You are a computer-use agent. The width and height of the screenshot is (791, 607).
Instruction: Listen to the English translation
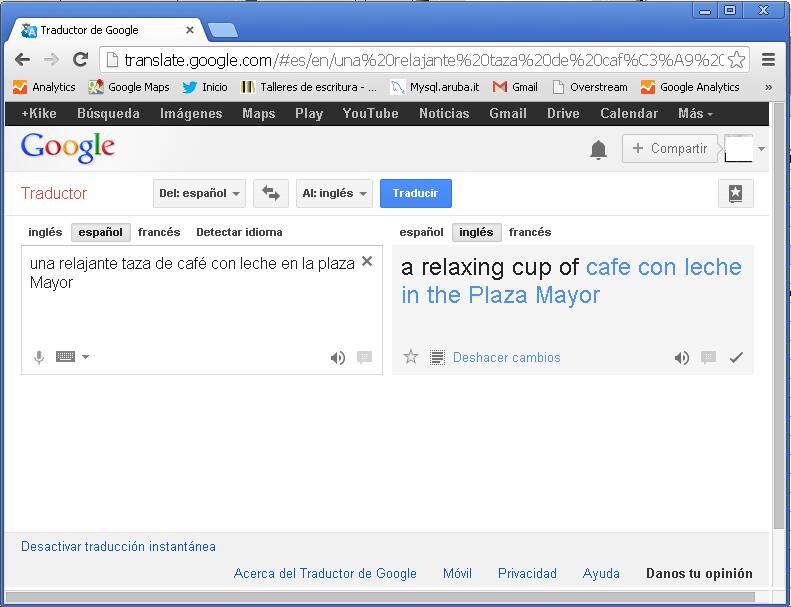(x=682, y=358)
